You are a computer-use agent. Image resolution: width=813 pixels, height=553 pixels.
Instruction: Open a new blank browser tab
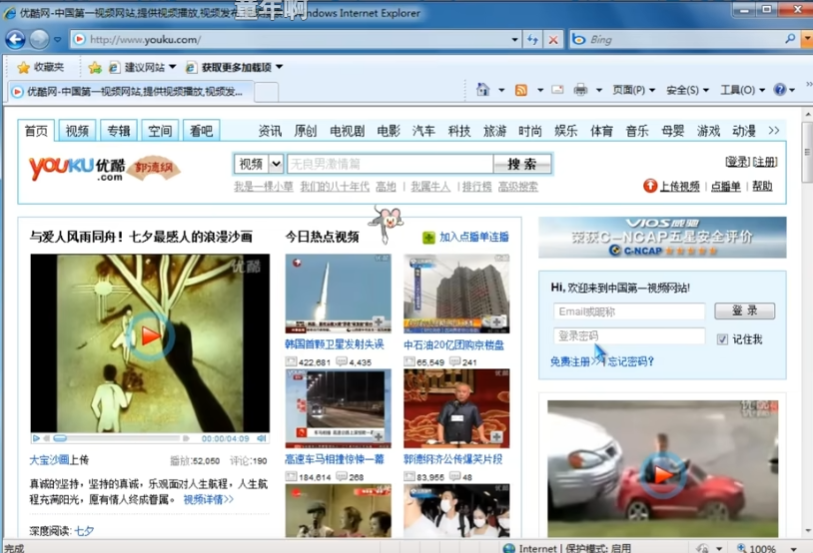(267, 92)
